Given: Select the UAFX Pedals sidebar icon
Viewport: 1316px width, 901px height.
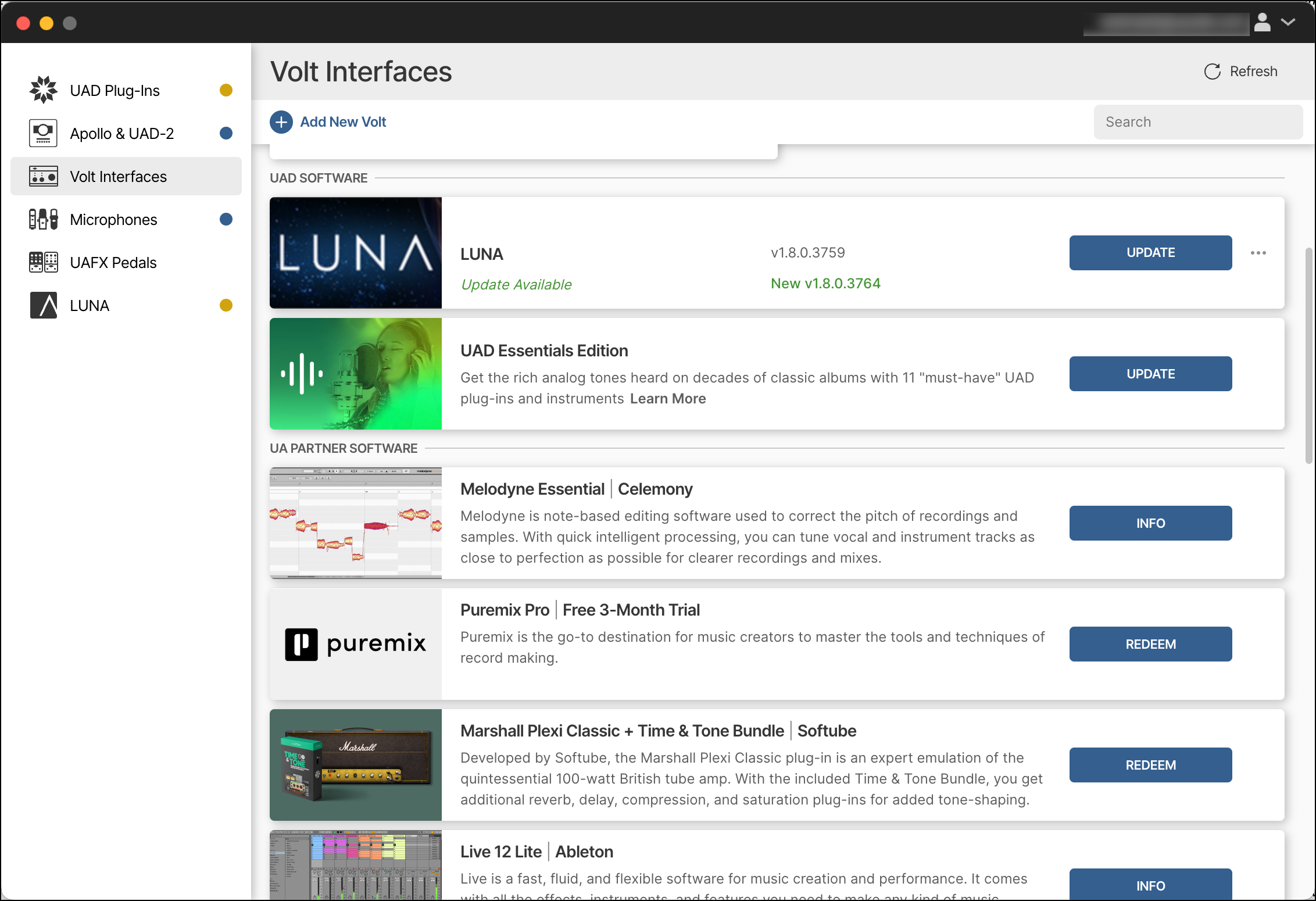Looking at the screenshot, I should tap(43, 262).
